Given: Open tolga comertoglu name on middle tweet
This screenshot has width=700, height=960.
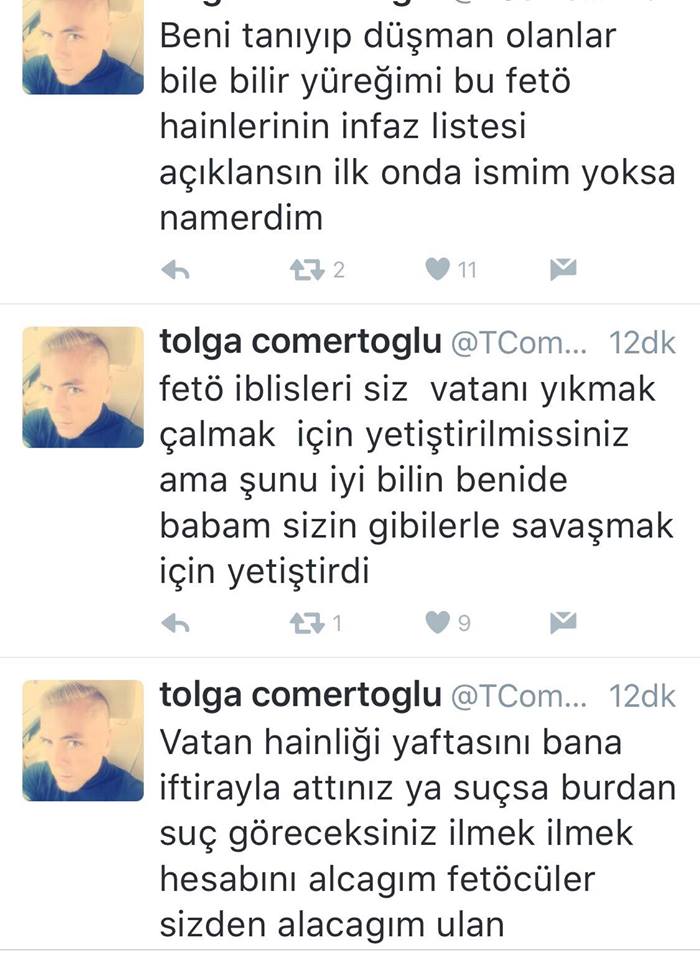Looking at the screenshot, I should [300, 342].
